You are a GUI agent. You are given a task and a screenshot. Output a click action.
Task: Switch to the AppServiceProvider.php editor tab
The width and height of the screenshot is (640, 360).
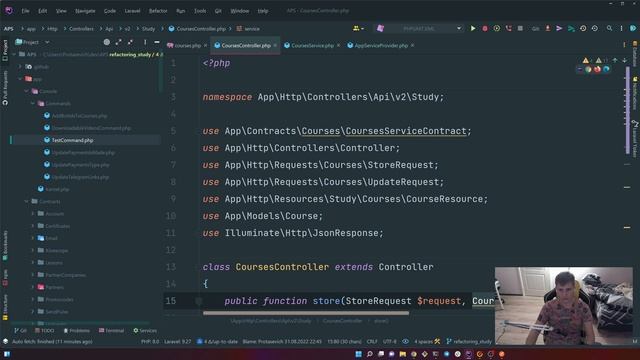[x=381, y=45]
